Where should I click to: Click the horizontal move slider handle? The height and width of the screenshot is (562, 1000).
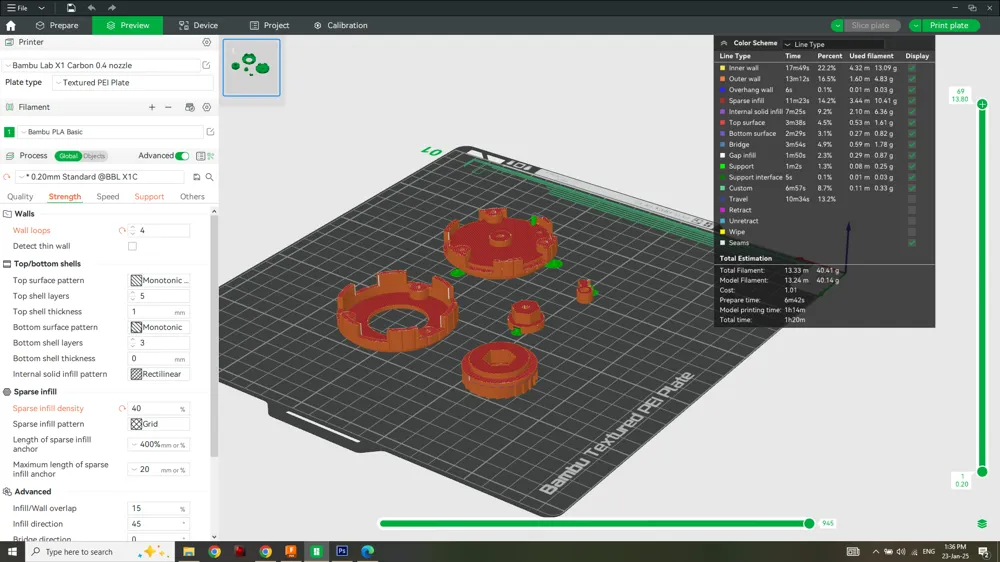coord(809,524)
